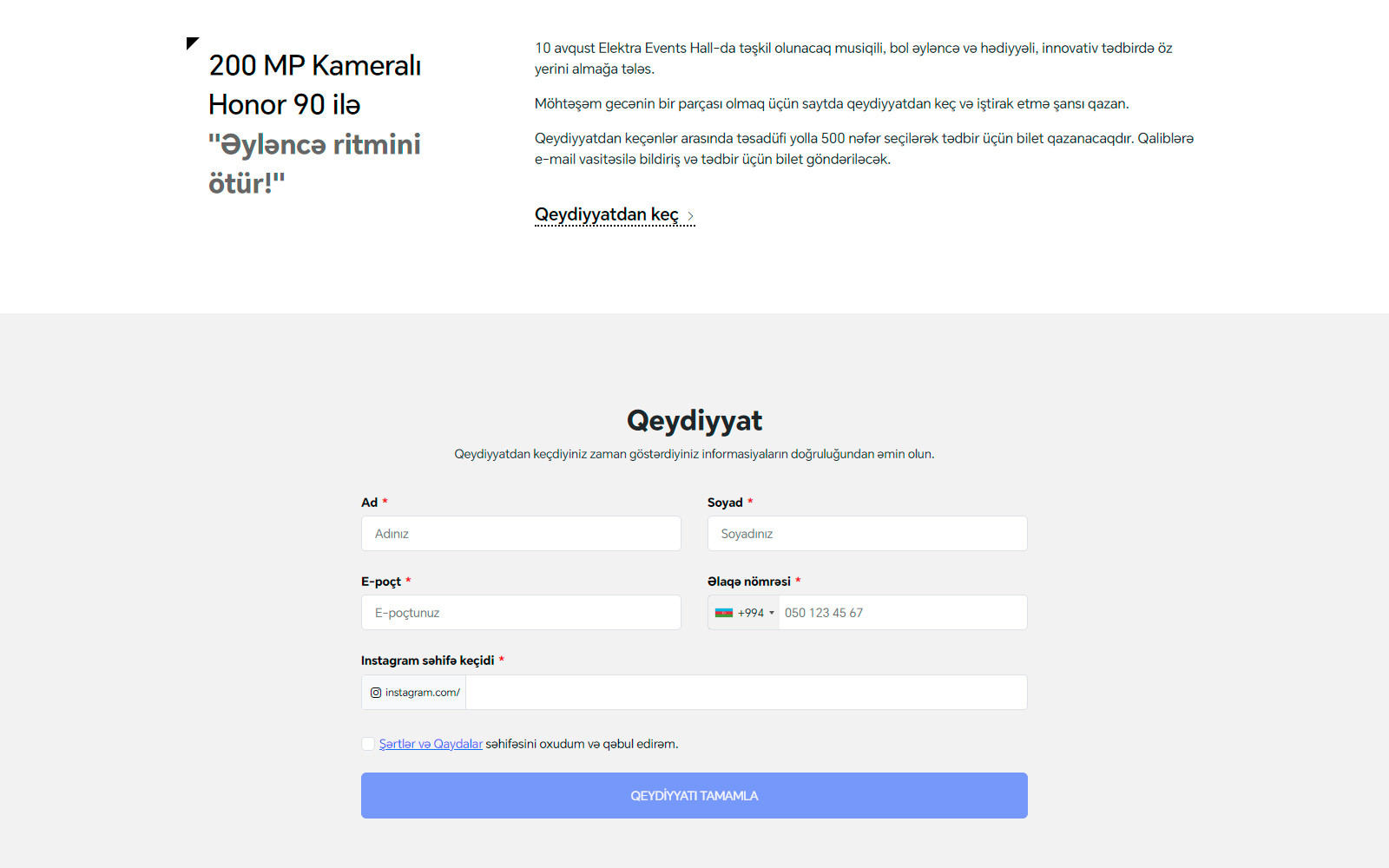Click the Instagram logo icon
This screenshot has width=1389, height=868.
(376, 693)
